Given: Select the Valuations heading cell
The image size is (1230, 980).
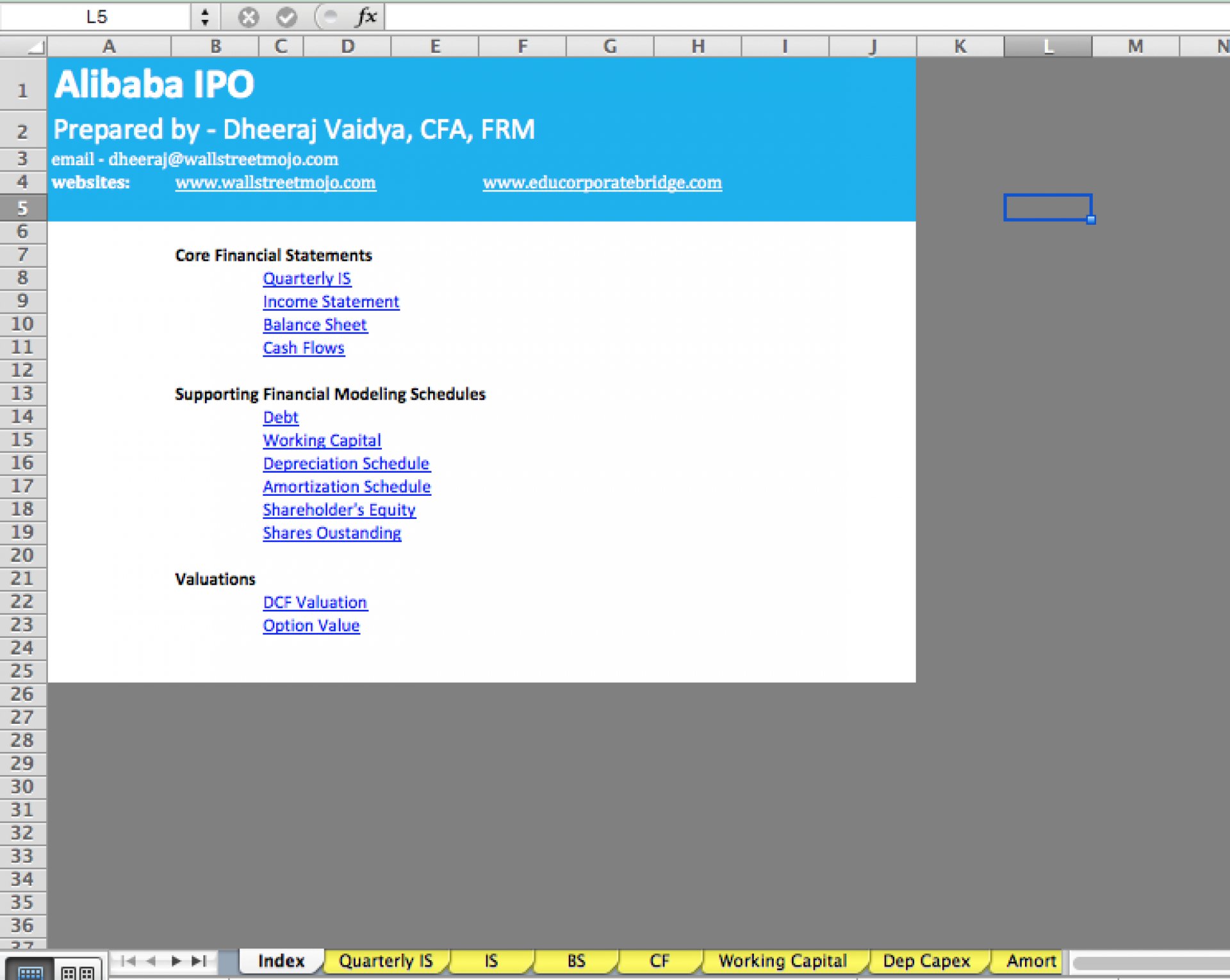Looking at the screenshot, I should click(215, 579).
